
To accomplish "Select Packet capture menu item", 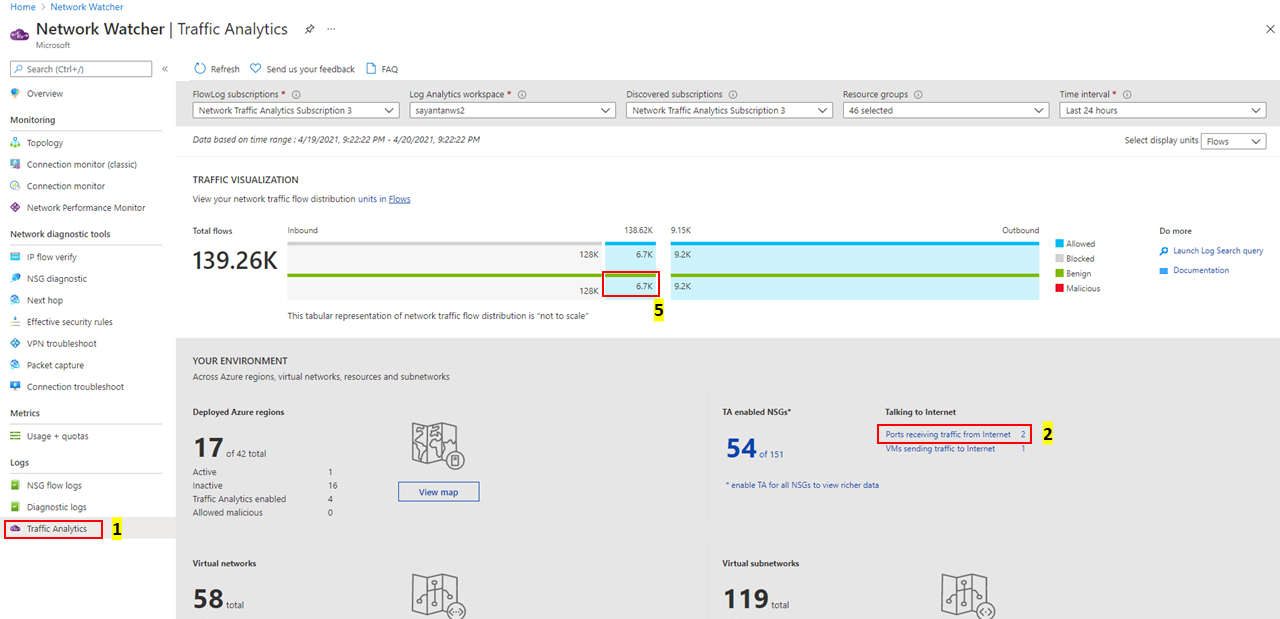I will [55, 365].
